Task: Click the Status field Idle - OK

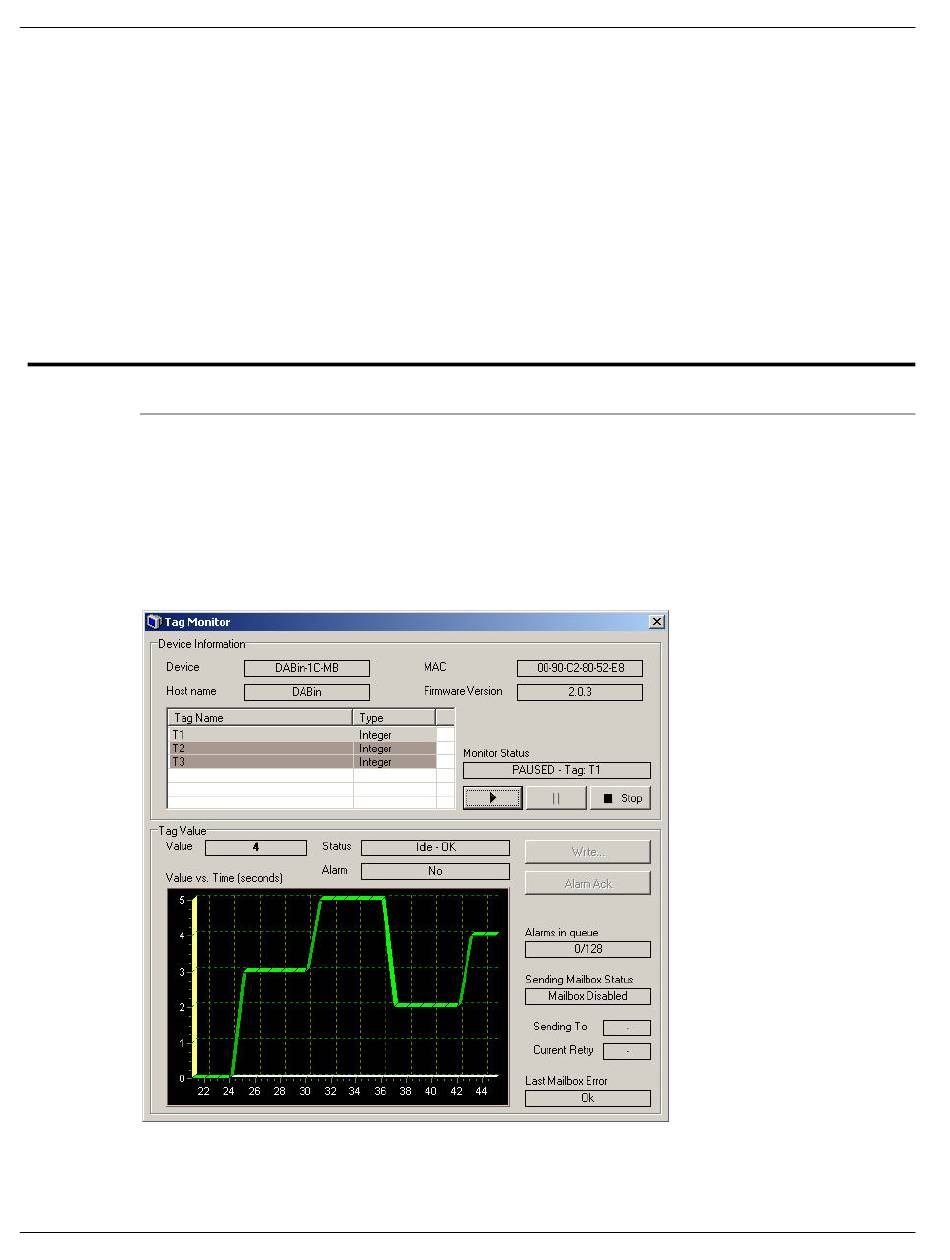Action: [x=435, y=848]
